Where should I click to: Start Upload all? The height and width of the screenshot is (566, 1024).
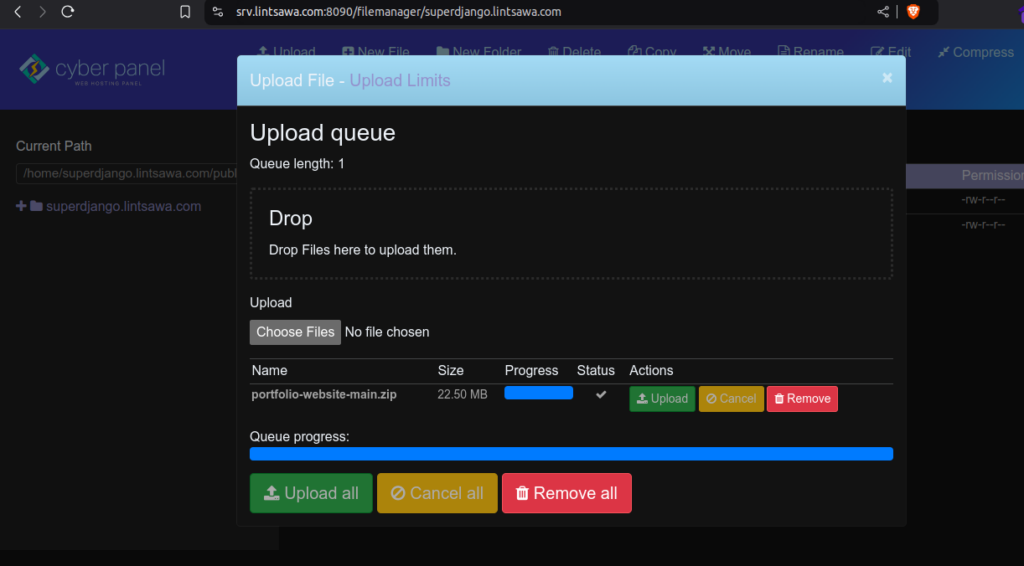point(311,493)
